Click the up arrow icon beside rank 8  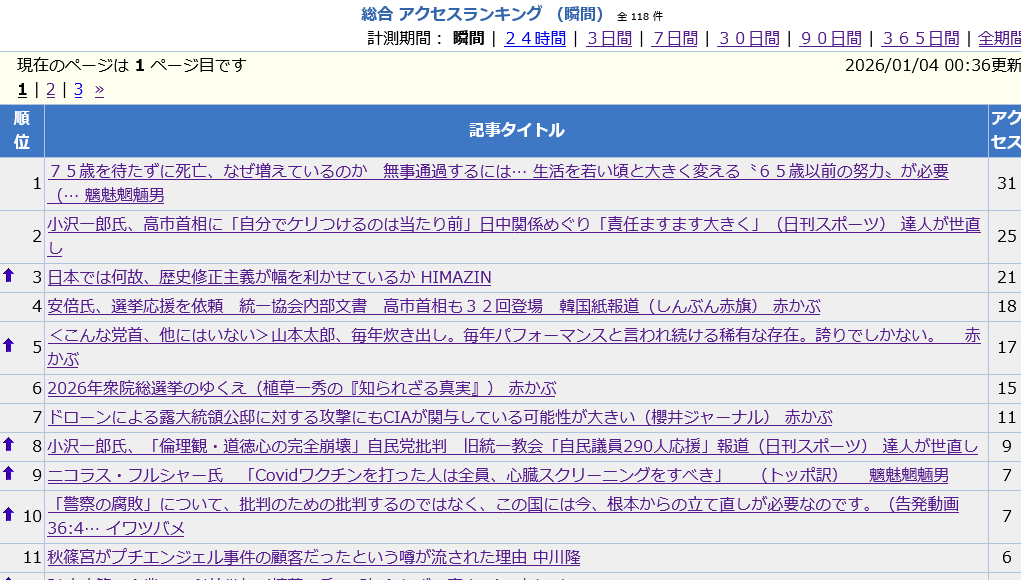[x=9, y=445]
